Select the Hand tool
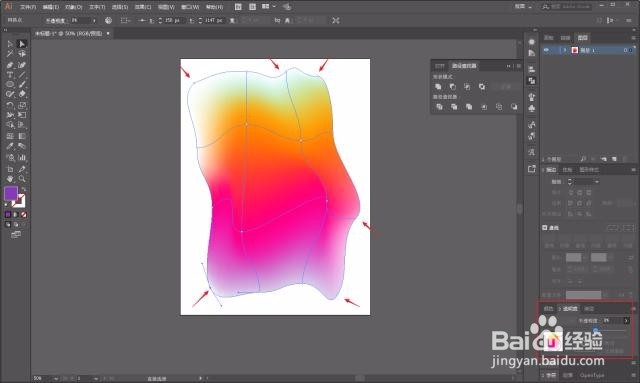The width and height of the screenshot is (640, 383). 10,179
